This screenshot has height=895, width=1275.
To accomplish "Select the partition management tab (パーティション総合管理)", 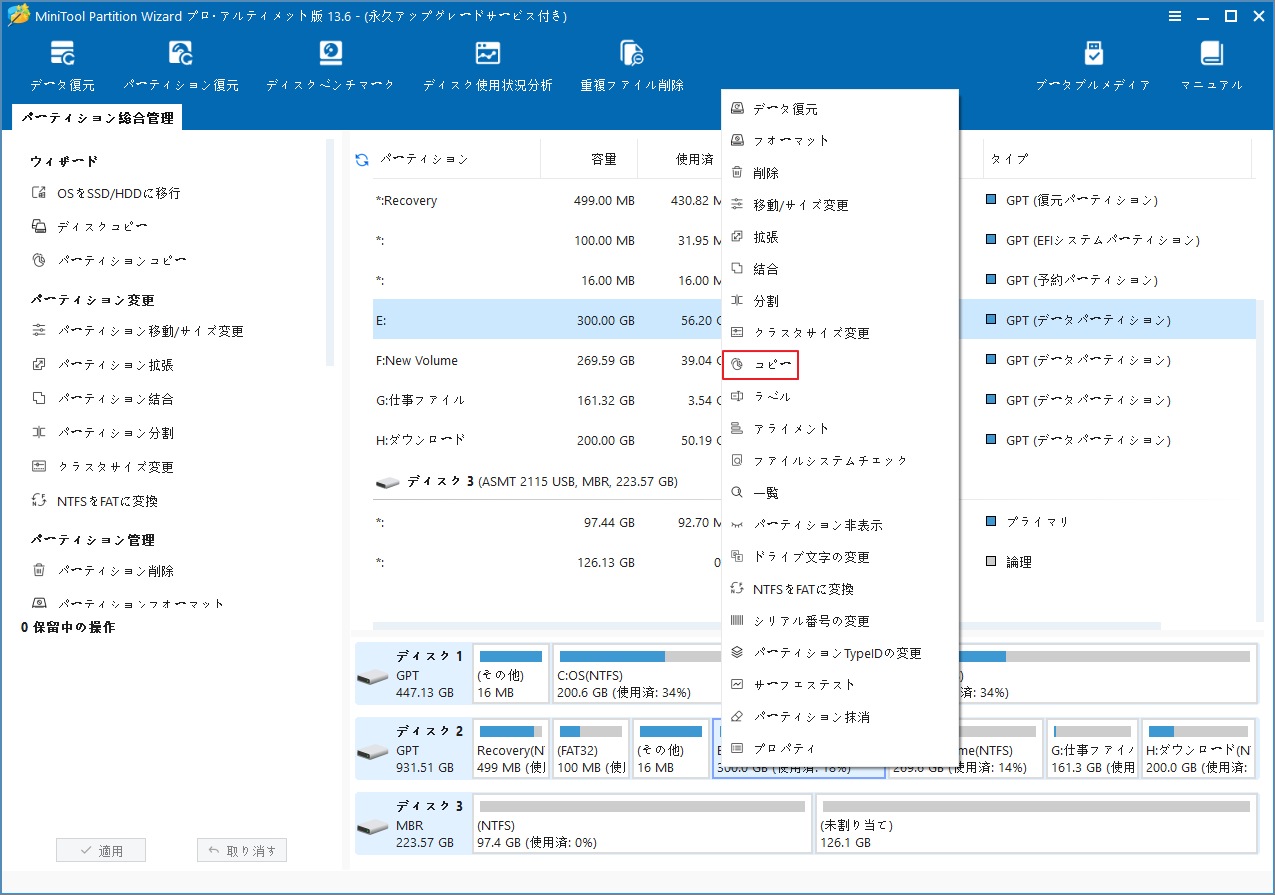I will pos(98,118).
